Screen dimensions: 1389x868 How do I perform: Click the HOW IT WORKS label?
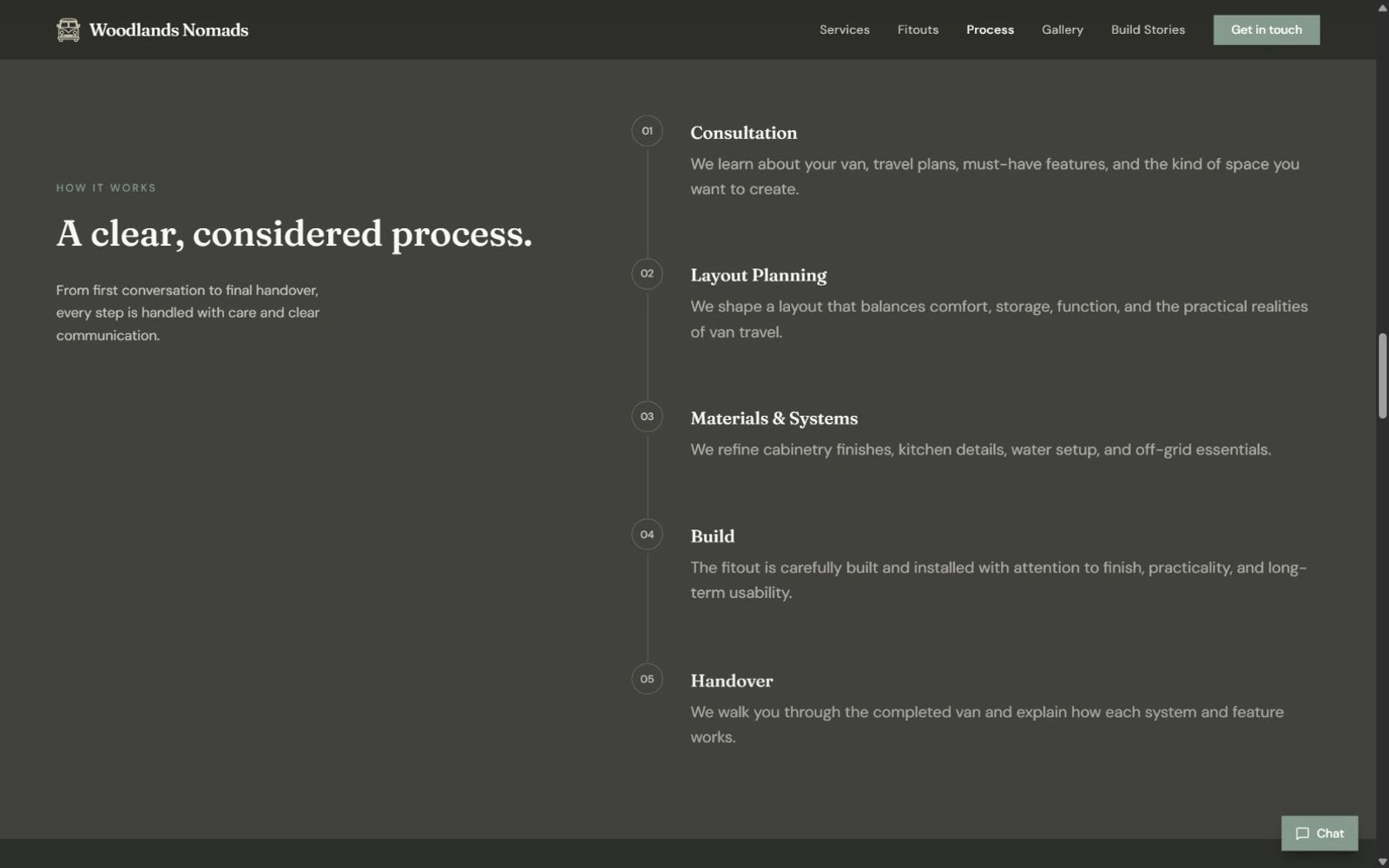coord(106,187)
